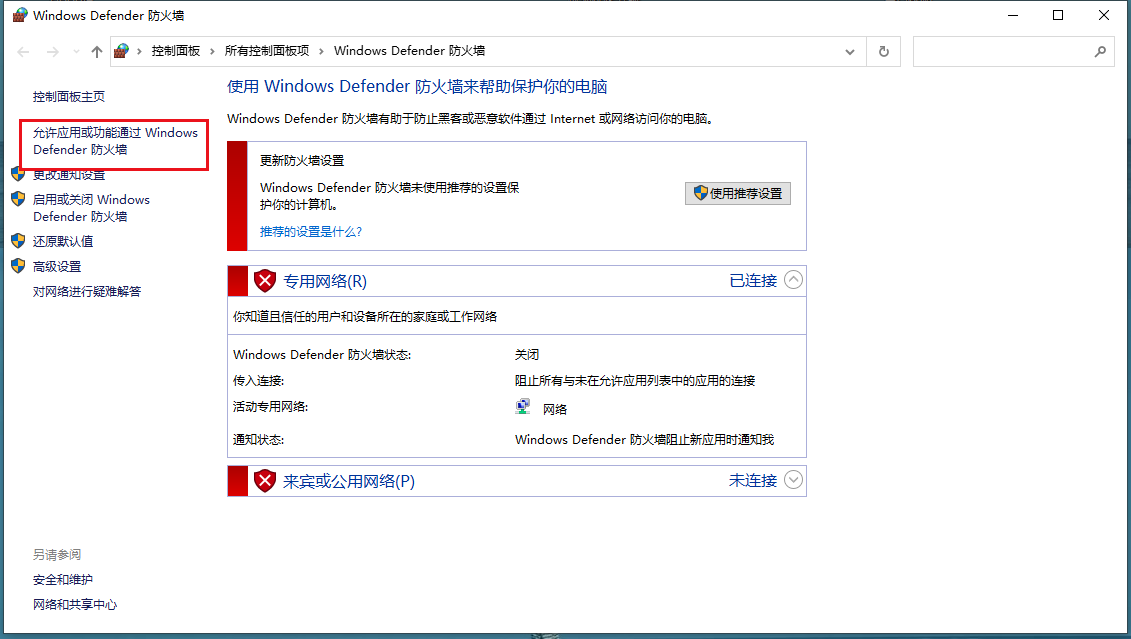Screen dimensions: 1131x639
Task: Click inside the search input box
Action: (x=1010, y=51)
